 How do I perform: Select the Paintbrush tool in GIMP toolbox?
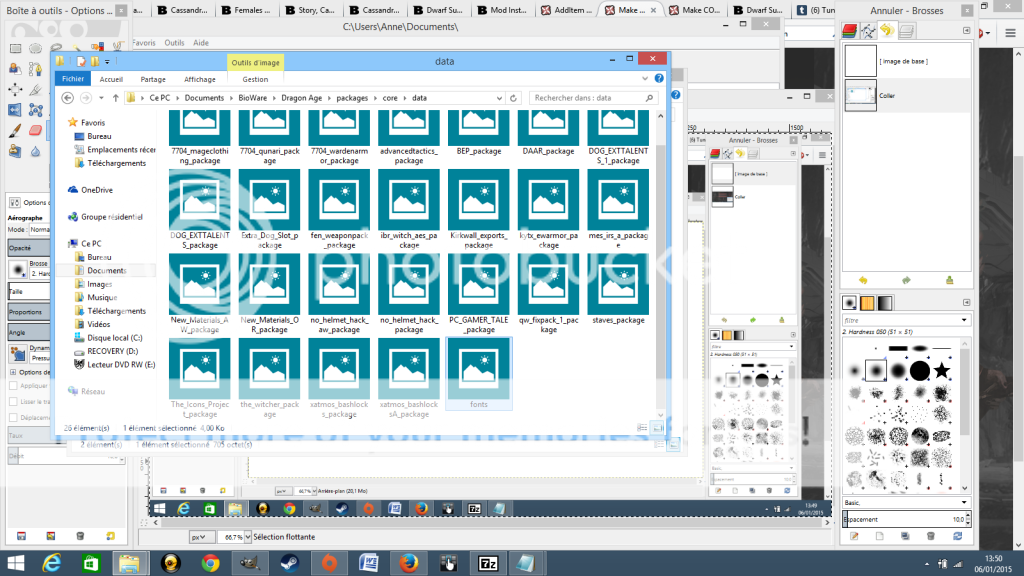pos(15,130)
